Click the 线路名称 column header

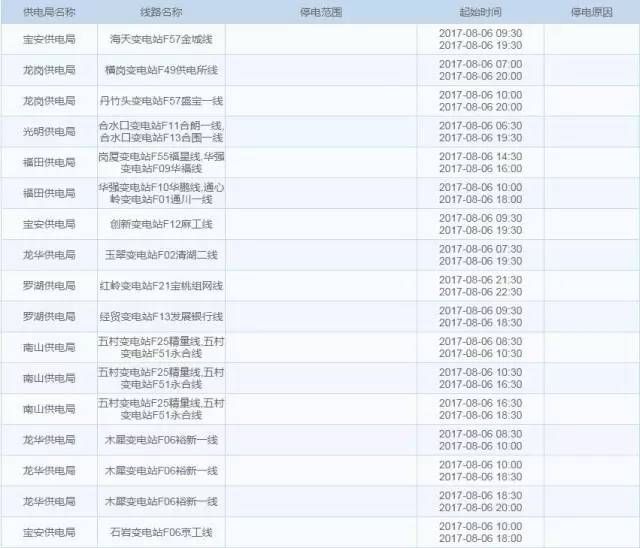pos(161,12)
